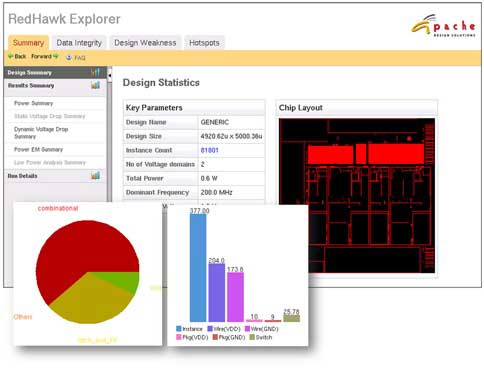Click the Apache Design Solutions logo
This screenshot has width=484, height=370.
444,25
